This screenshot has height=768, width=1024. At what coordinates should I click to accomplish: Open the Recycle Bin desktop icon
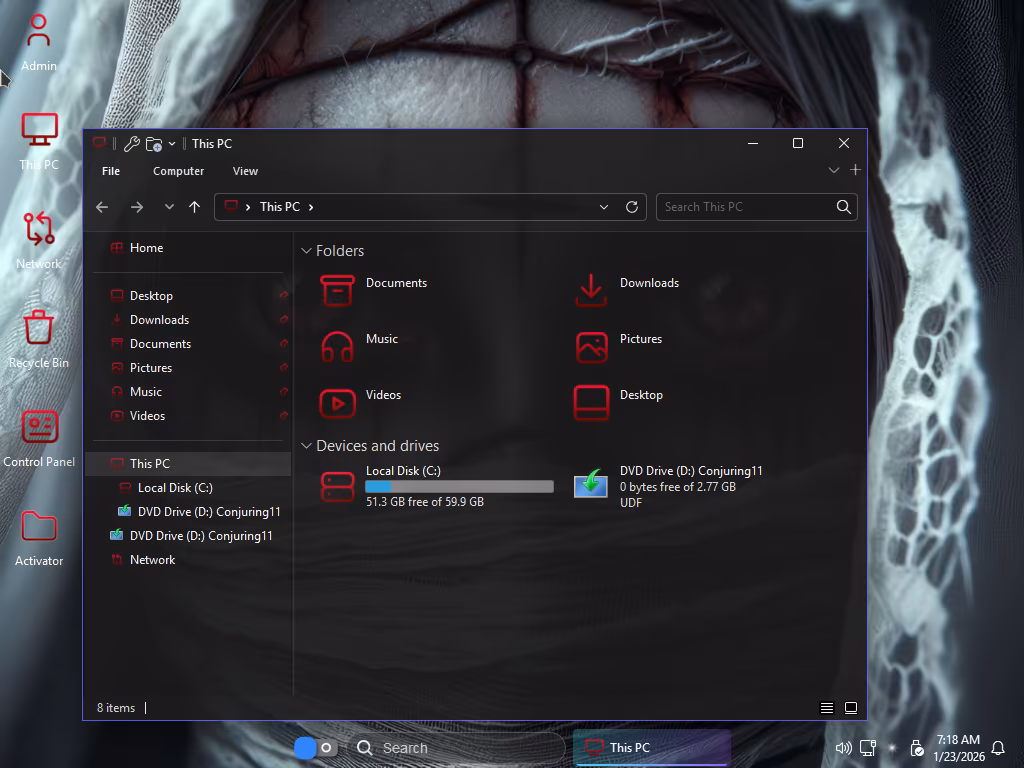point(39,337)
